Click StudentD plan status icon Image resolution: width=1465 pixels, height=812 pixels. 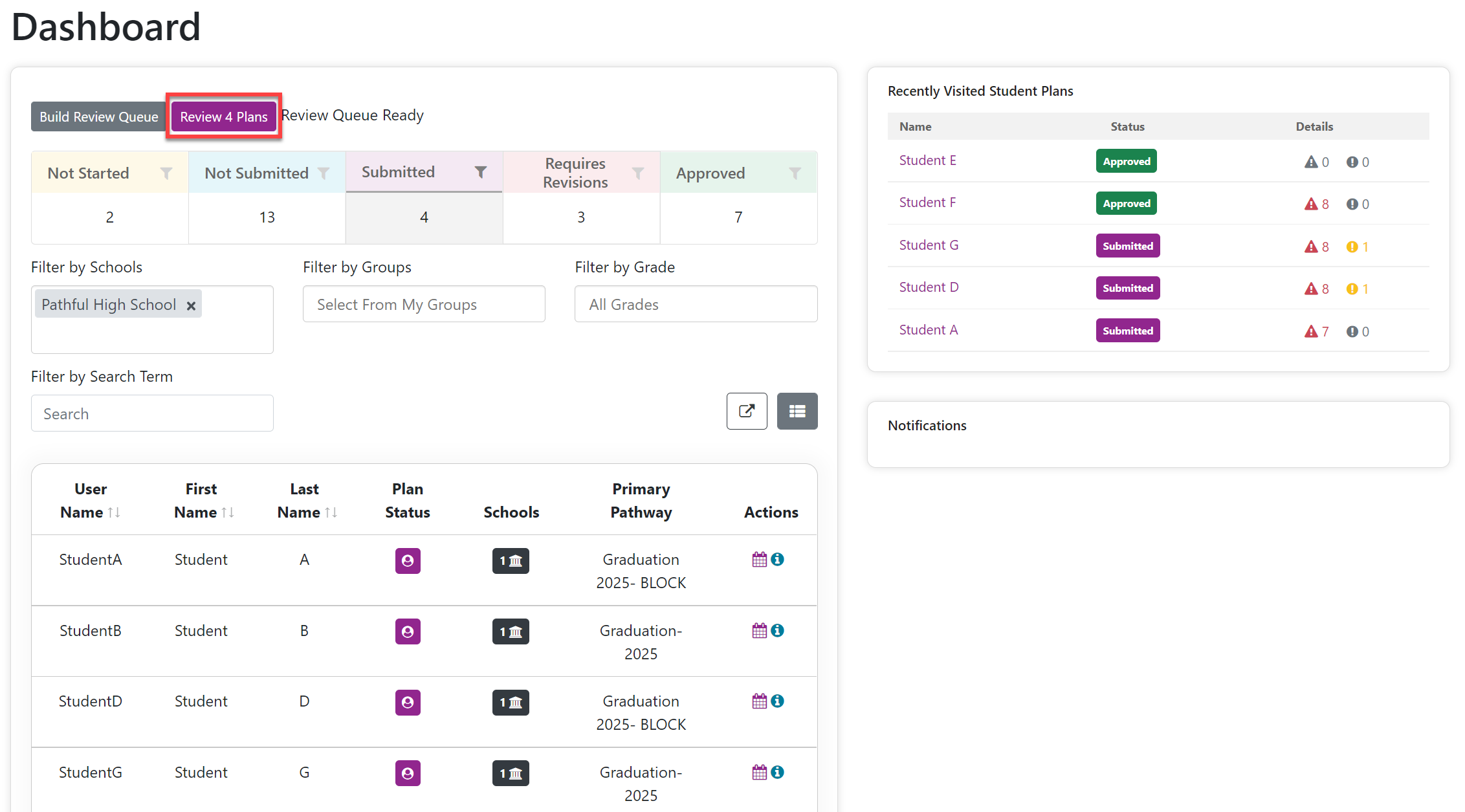[408, 702]
